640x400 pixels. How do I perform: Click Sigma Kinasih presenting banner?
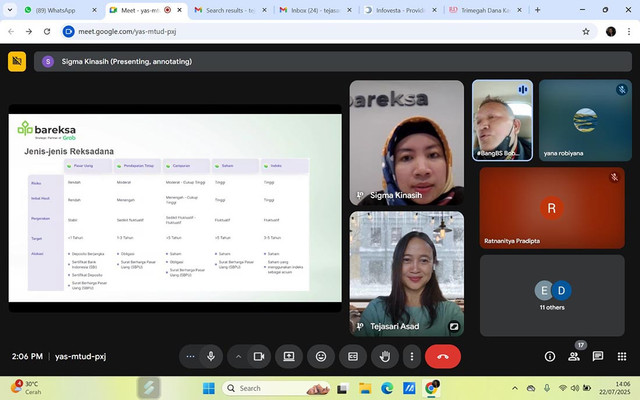(x=333, y=62)
